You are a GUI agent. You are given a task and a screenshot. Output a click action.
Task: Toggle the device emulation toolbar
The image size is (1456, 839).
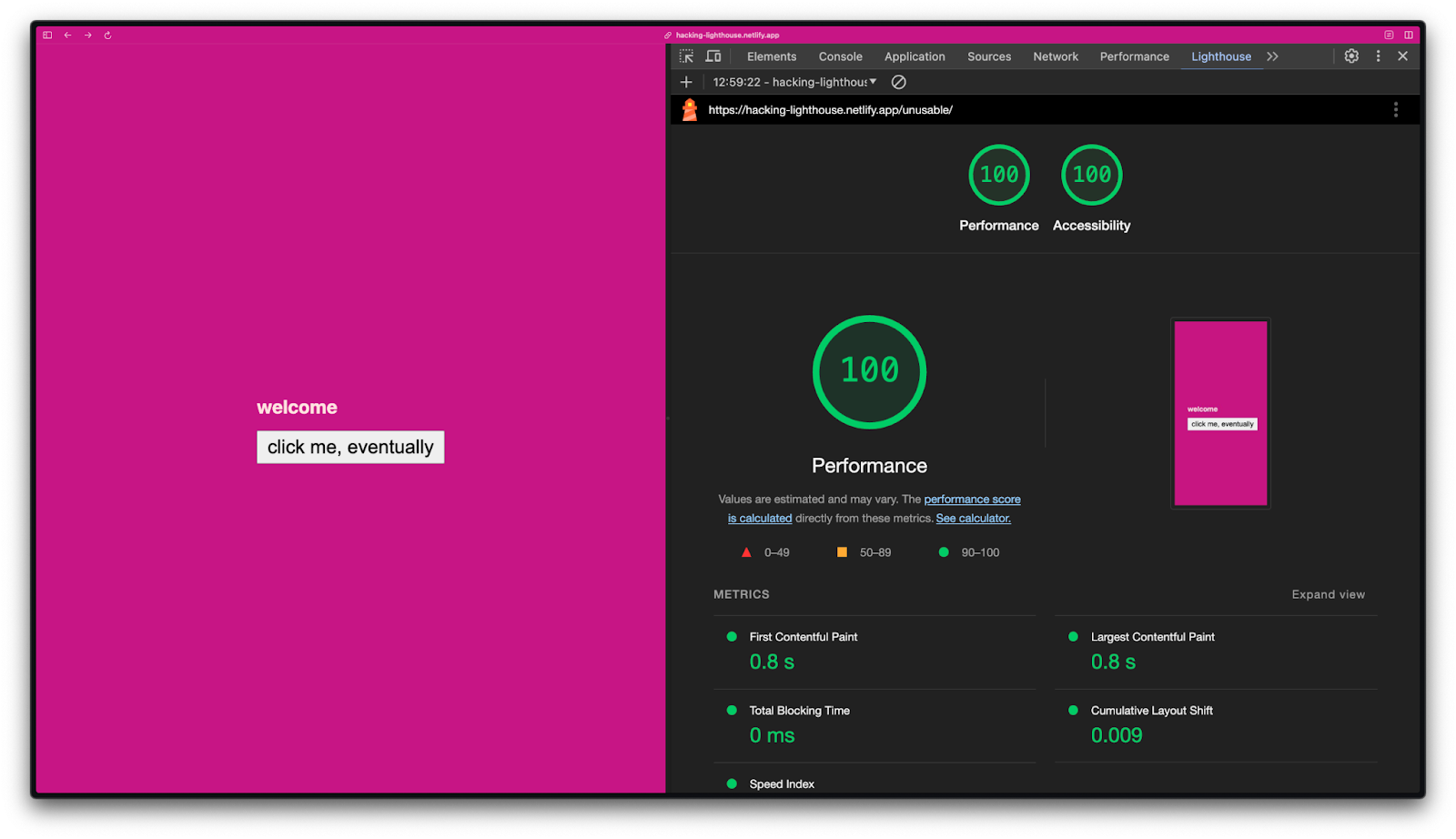point(713,56)
